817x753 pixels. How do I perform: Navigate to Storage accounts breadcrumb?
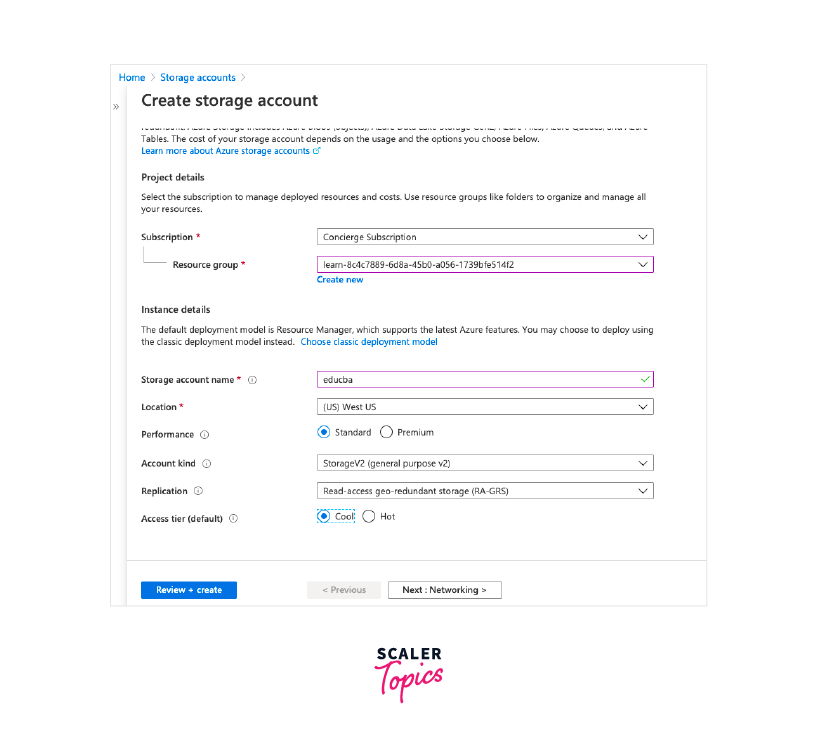click(x=198, y=77)
